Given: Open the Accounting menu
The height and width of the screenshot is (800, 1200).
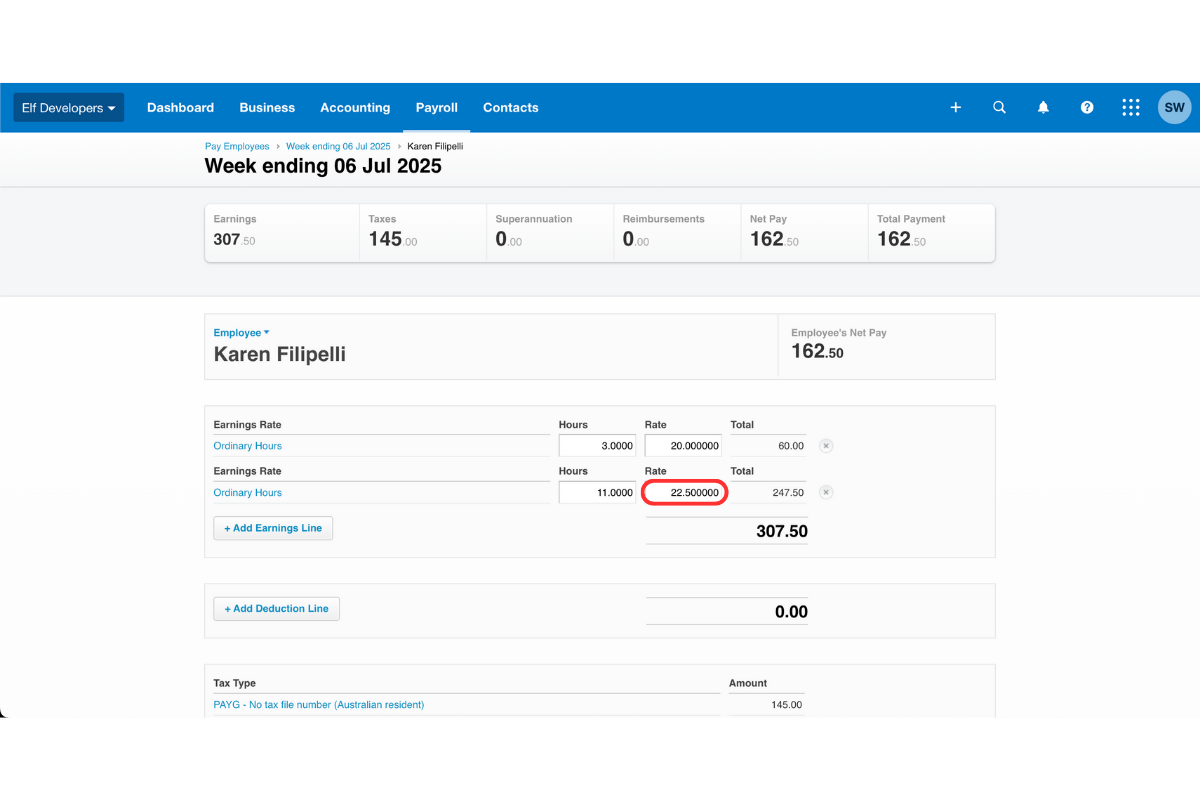Looking at the screenshot, I should (x=355, y=107).
